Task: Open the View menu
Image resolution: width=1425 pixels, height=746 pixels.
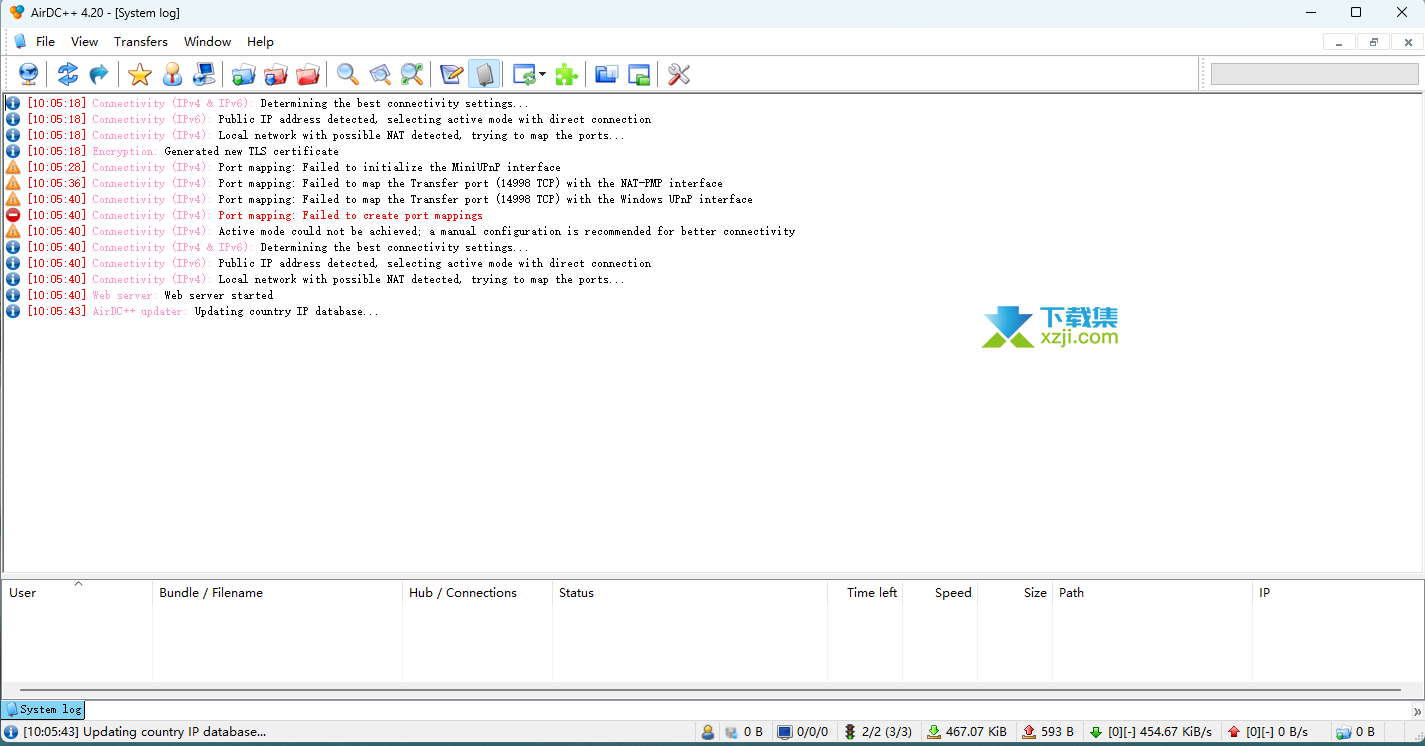Action: 85,42
